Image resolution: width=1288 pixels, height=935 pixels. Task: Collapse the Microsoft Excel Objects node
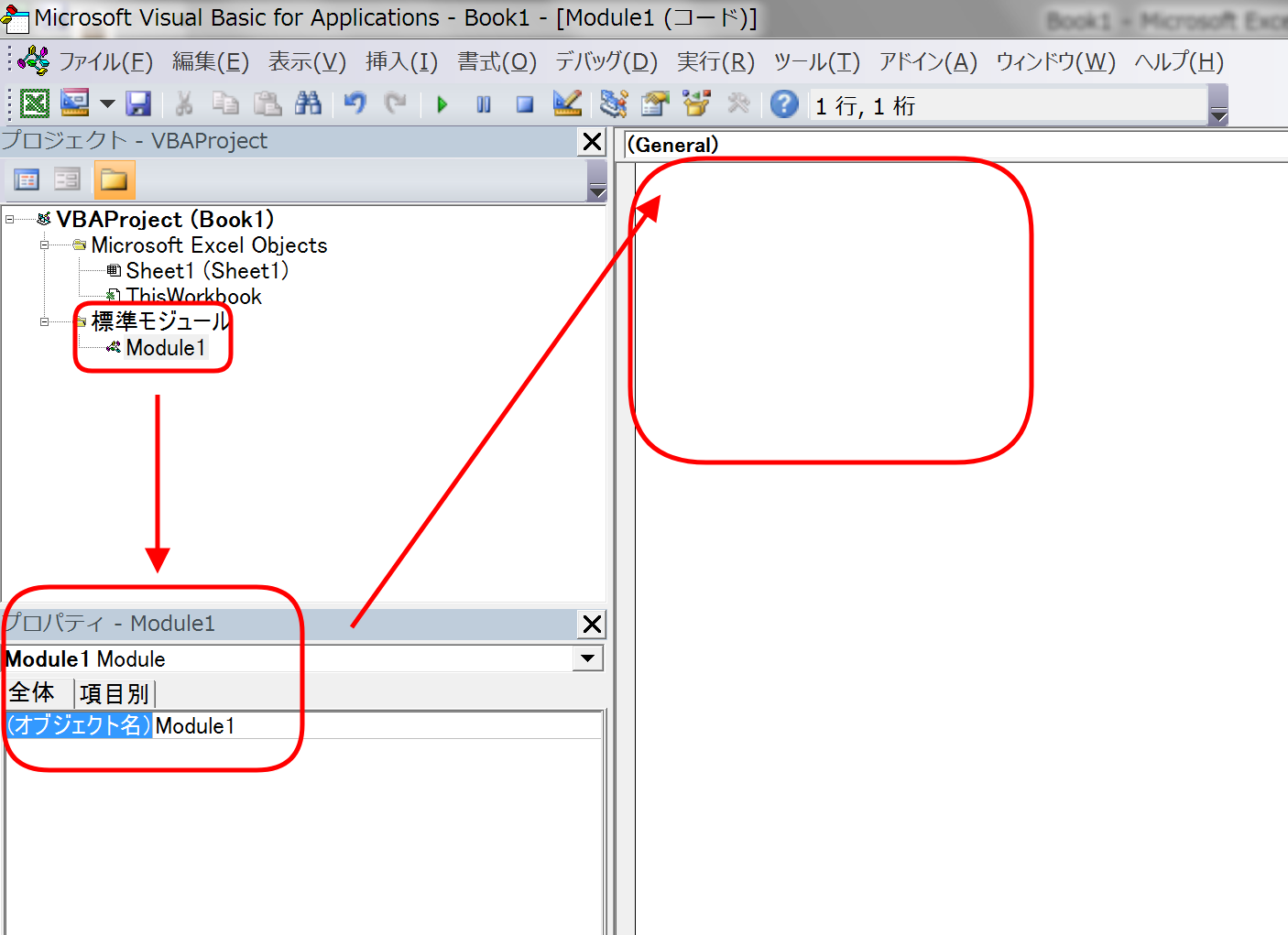pos(44,245)
